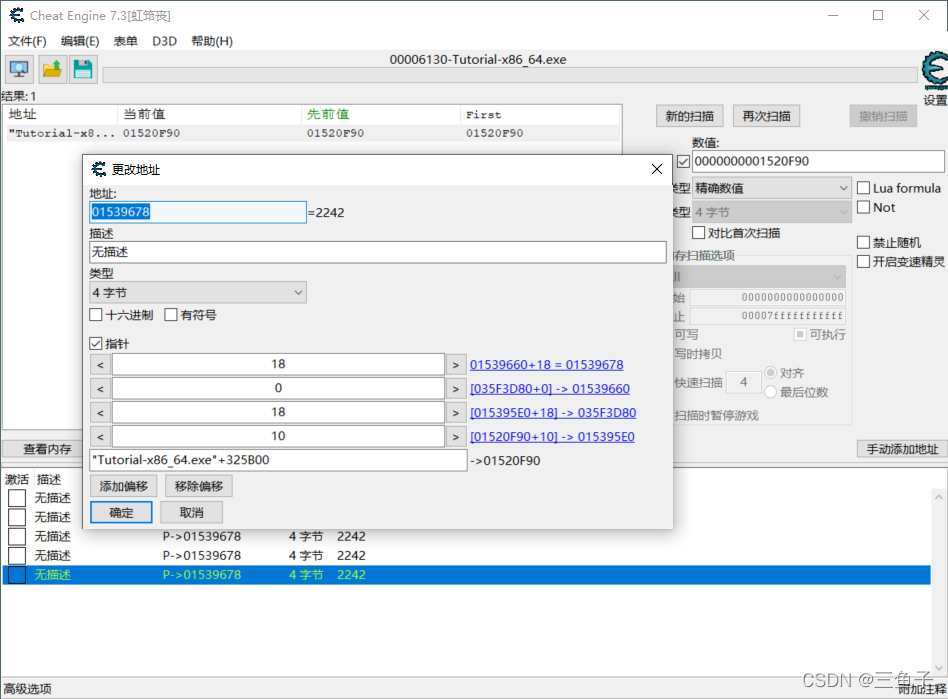The image size is (948, 699).
Task: Toggle the 有符号 signed checkbox
Action: 171,315
